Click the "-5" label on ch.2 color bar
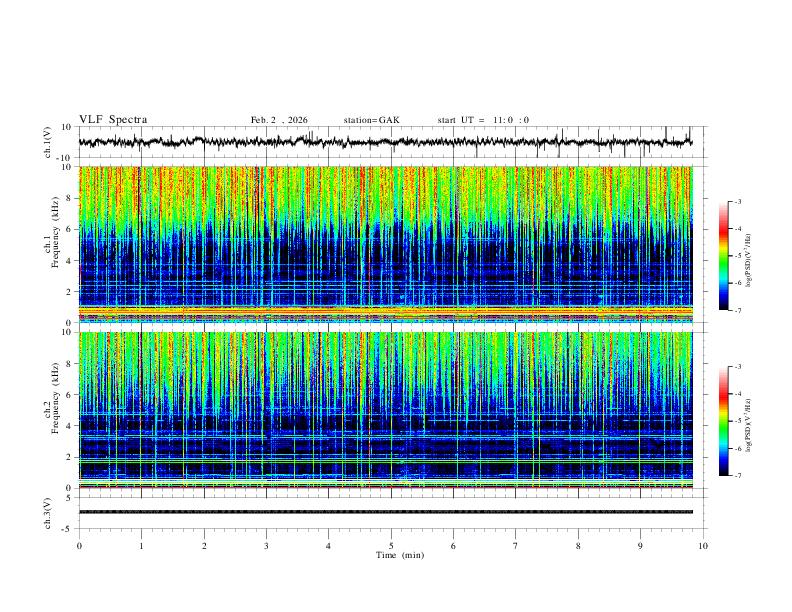 (x=738, y=421)
